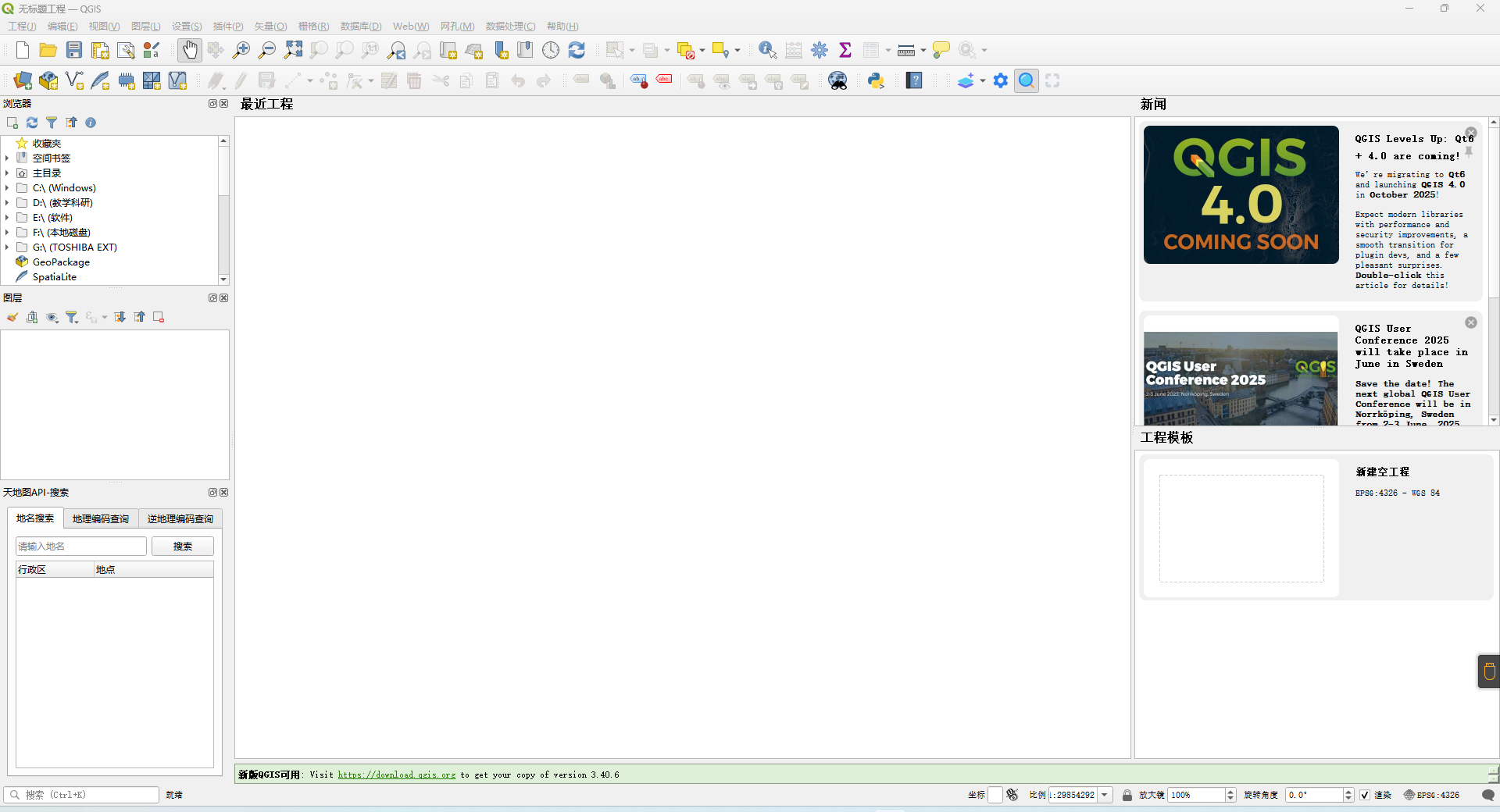This screenshot has width=1500, height=812.
Task: Open the add-layer stack icon dropdown arrow
Action: click(983, 80)
